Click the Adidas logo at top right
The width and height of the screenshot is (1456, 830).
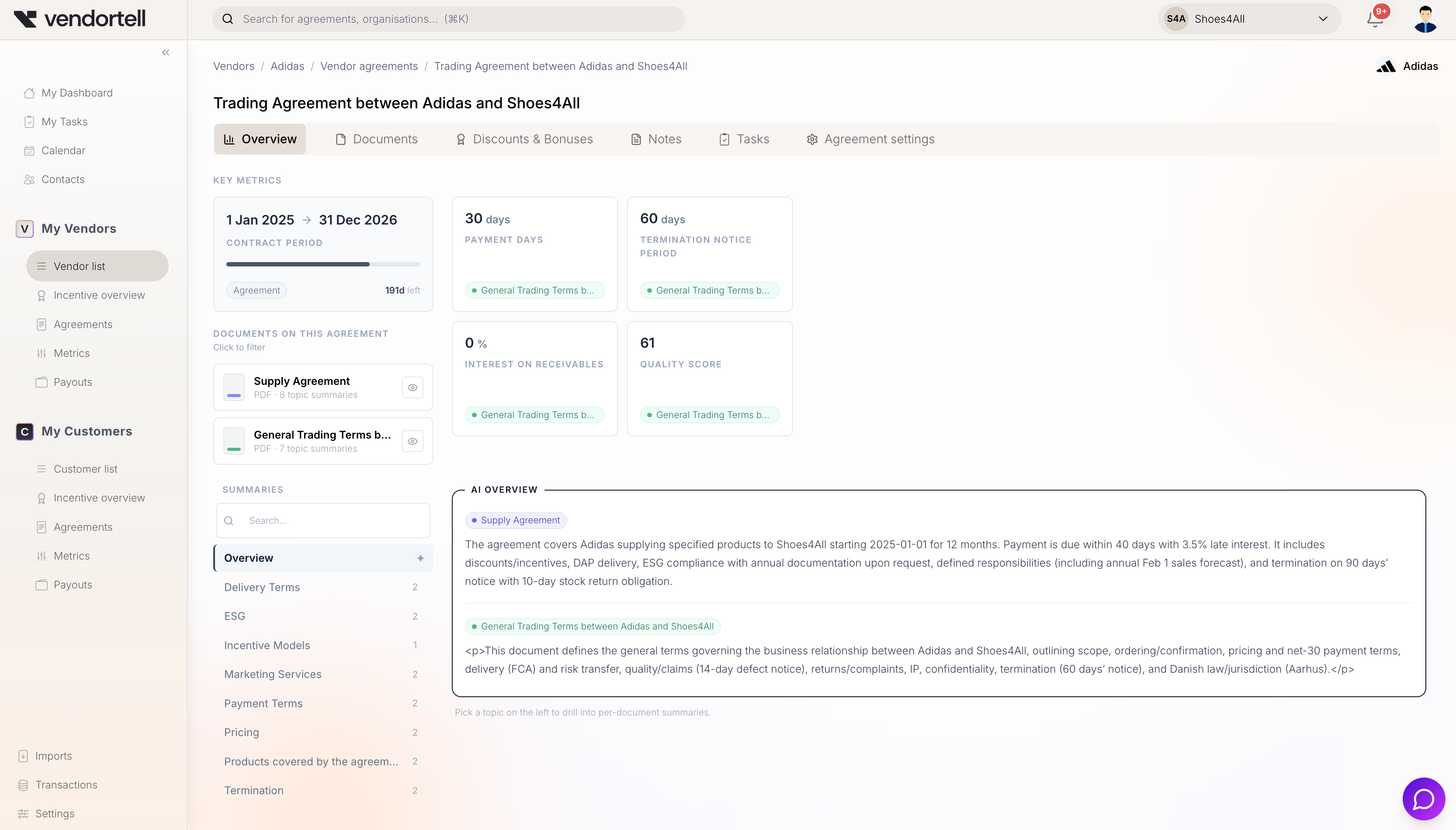pyautogui.click(x=1386, y=66)
